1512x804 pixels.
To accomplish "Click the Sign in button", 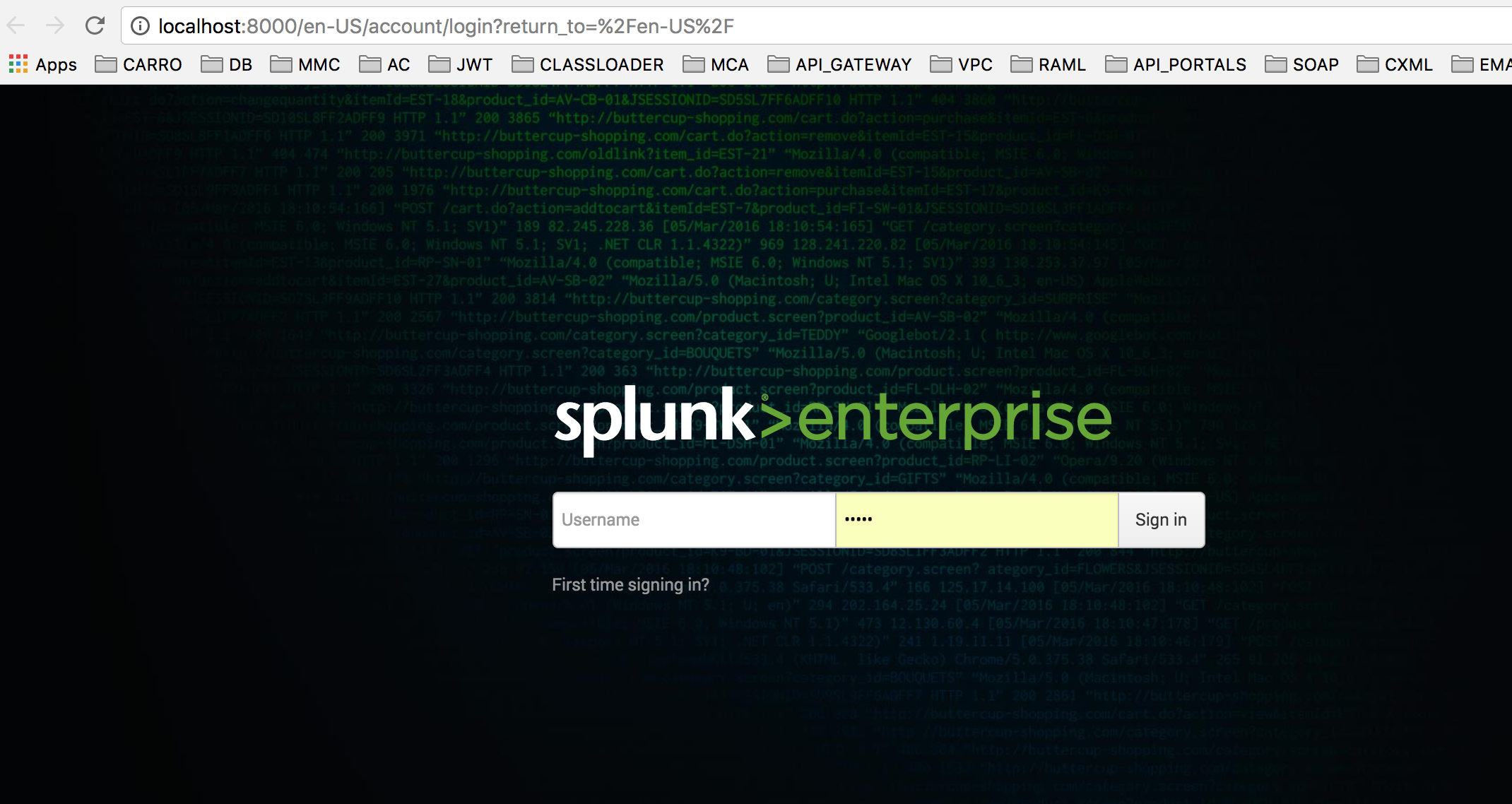I will 1161,519.
